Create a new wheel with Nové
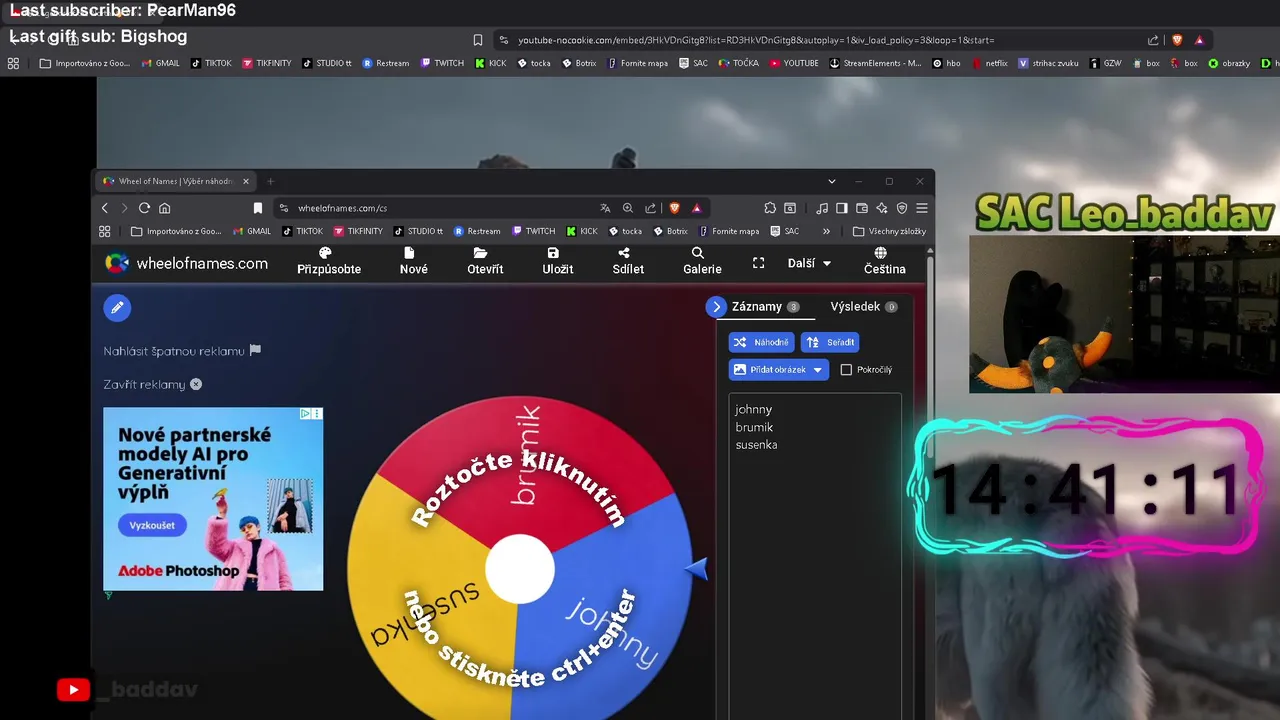The width and height of the screenshot is (1280, 720). (x=413, y=261)
